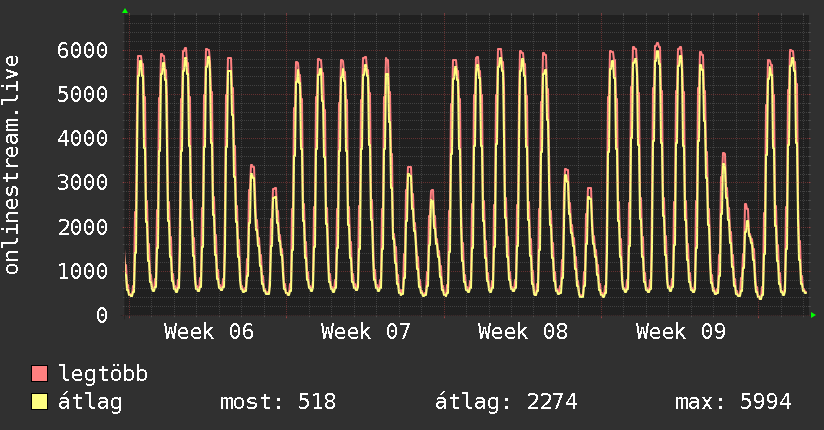Click the 4000 Y-axis value label
Viewport: 824px width, 430px height.
pos(83,139)
